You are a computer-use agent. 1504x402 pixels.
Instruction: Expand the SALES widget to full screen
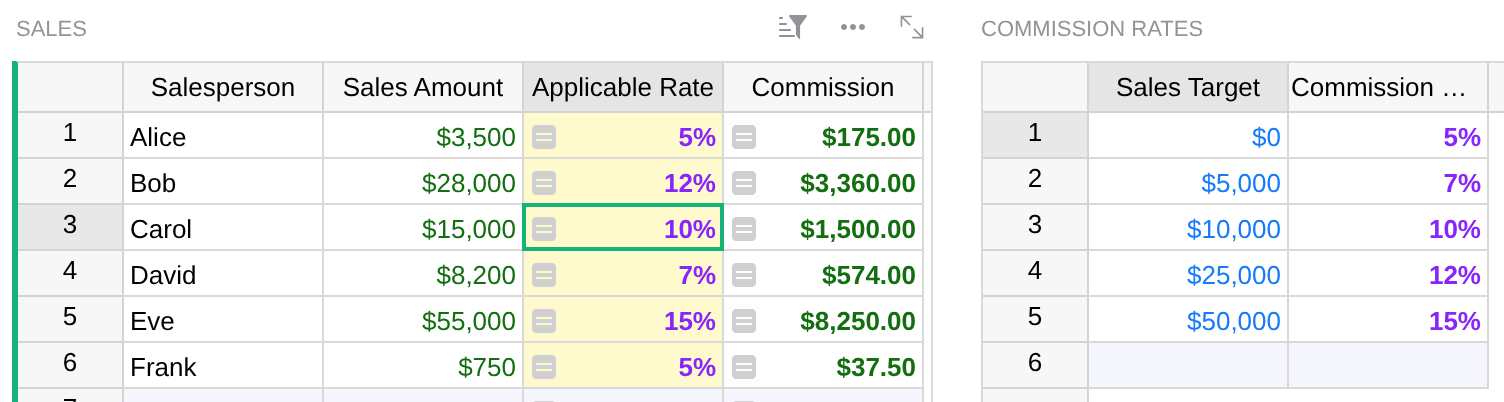[911, 27]
